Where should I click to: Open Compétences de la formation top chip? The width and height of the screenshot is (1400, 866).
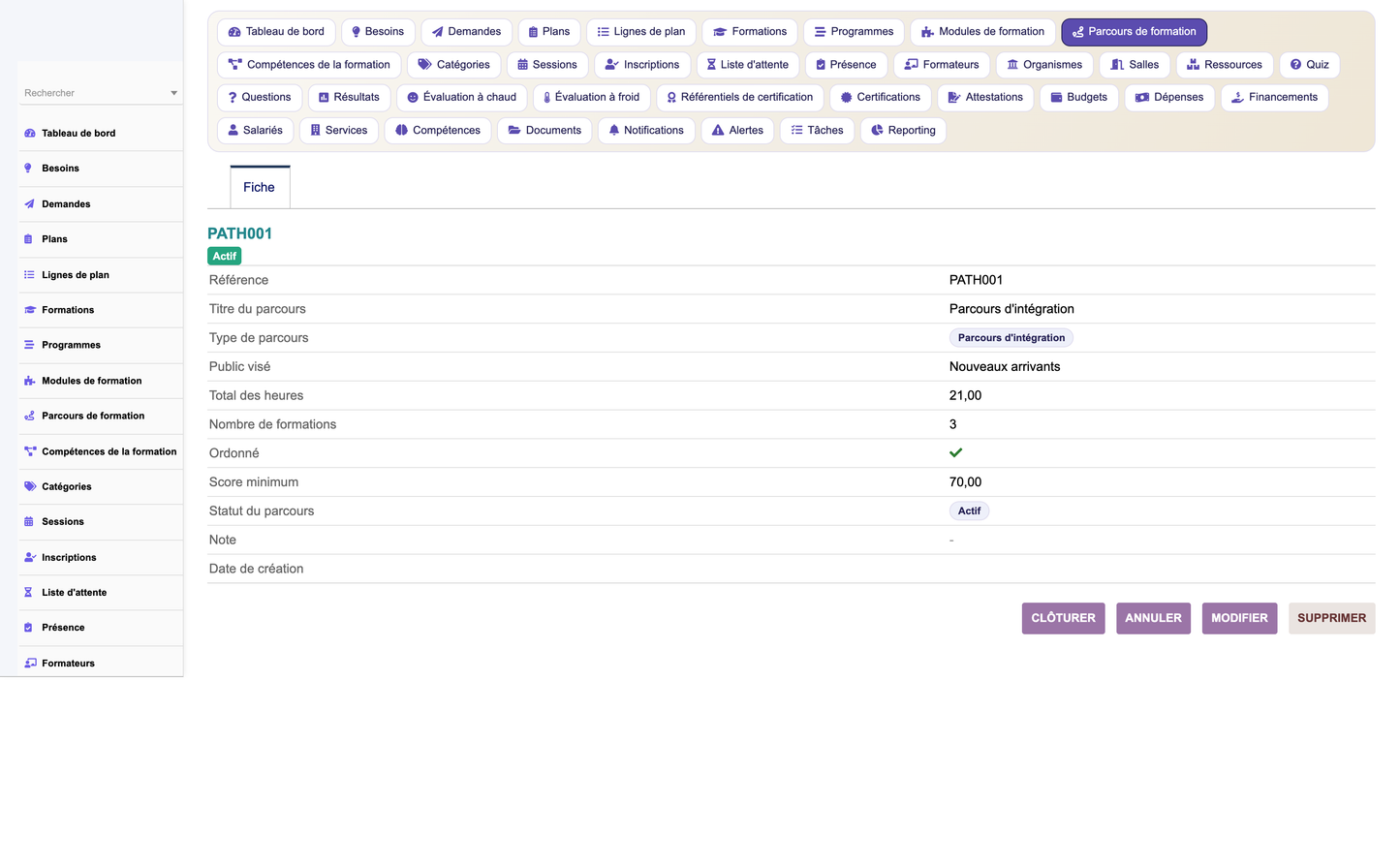[x=309, y=65]
